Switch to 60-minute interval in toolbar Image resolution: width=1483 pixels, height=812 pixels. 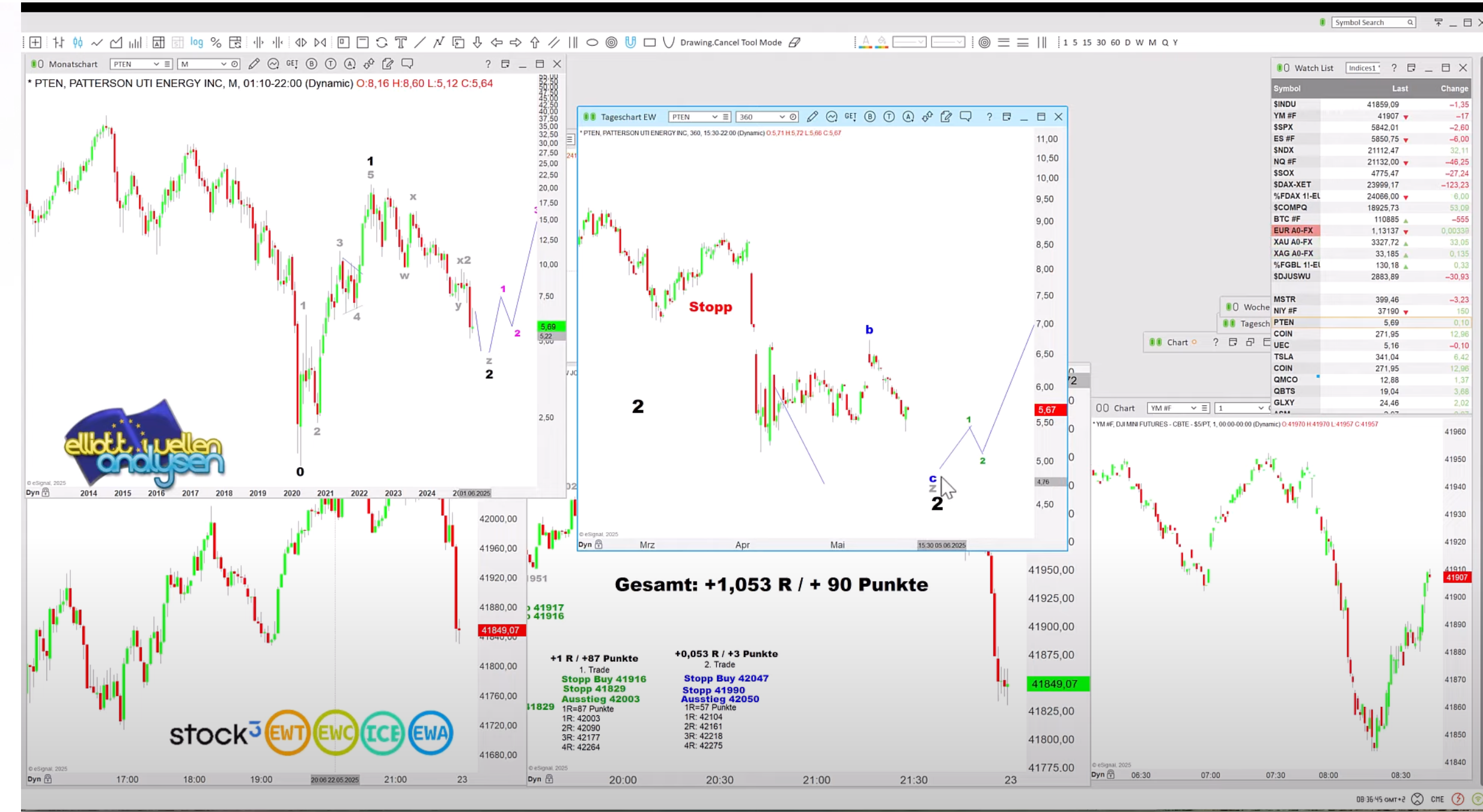1115,42
